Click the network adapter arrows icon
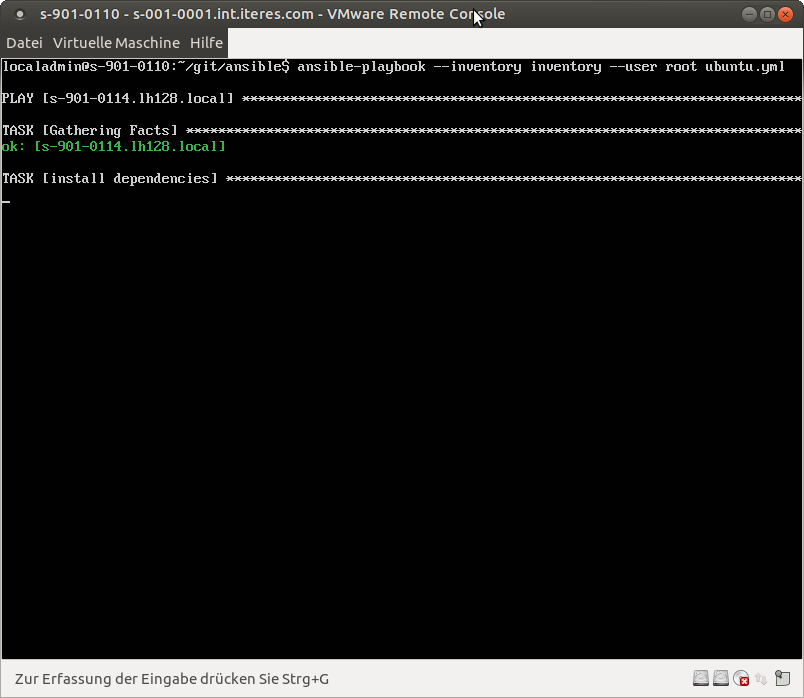This screenshot has height=698, width=804. (761, 679)
